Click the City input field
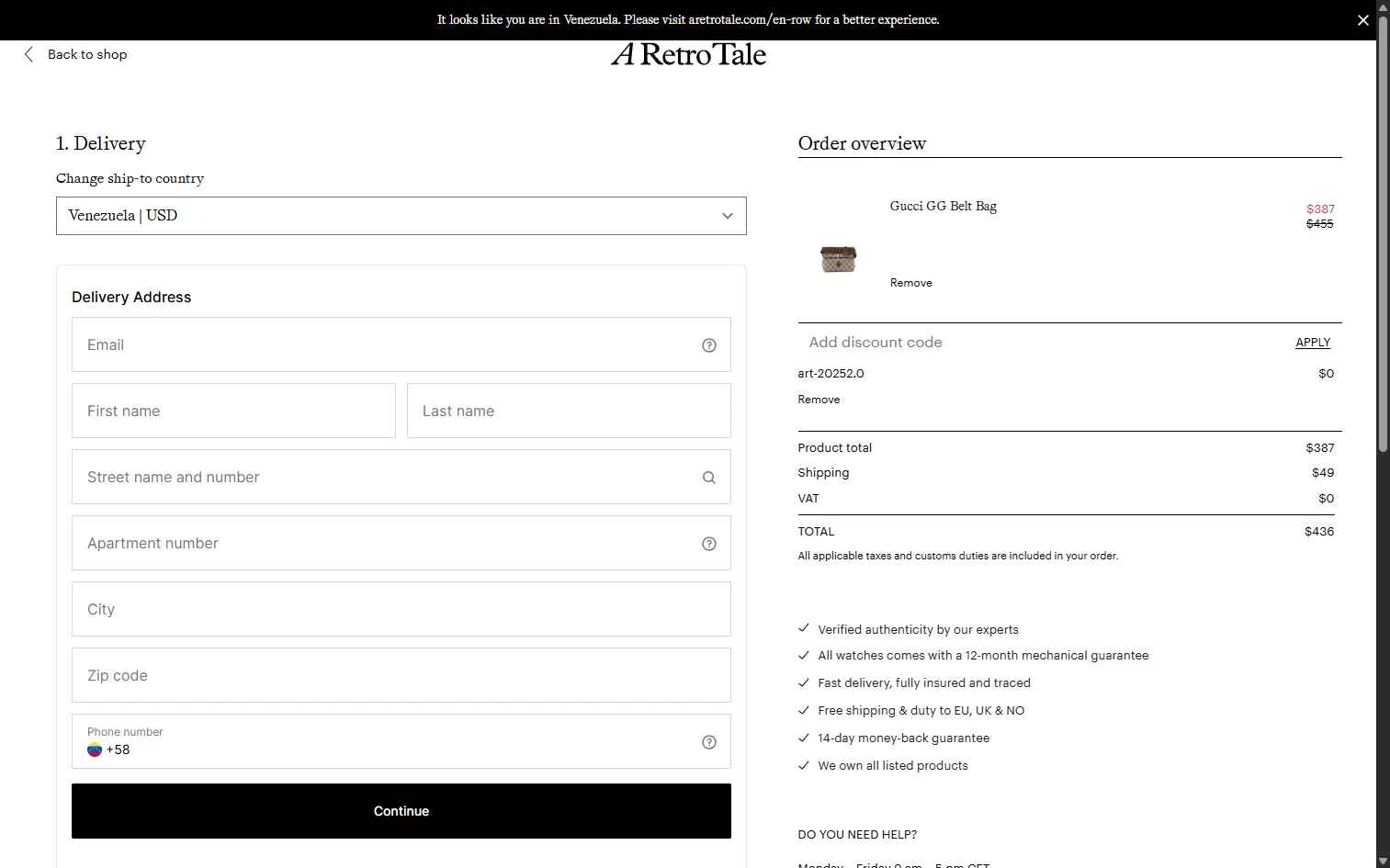1390x868 pixels. click(401, 609)
